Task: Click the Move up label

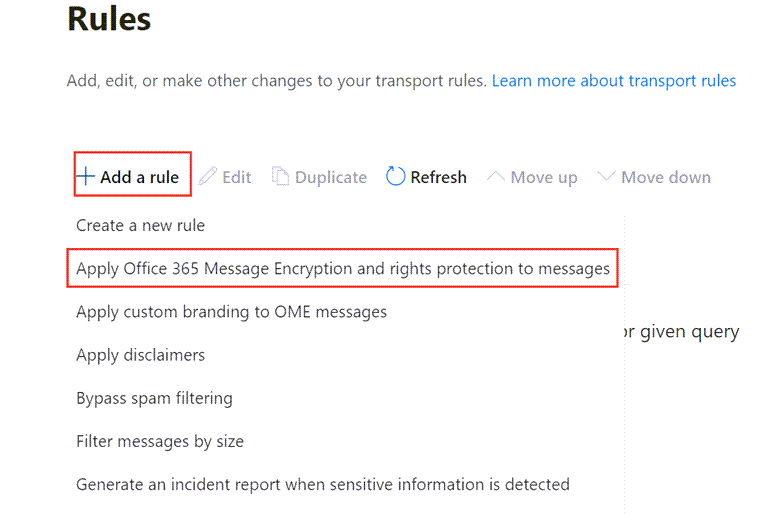Action: (x=543, y=177)
